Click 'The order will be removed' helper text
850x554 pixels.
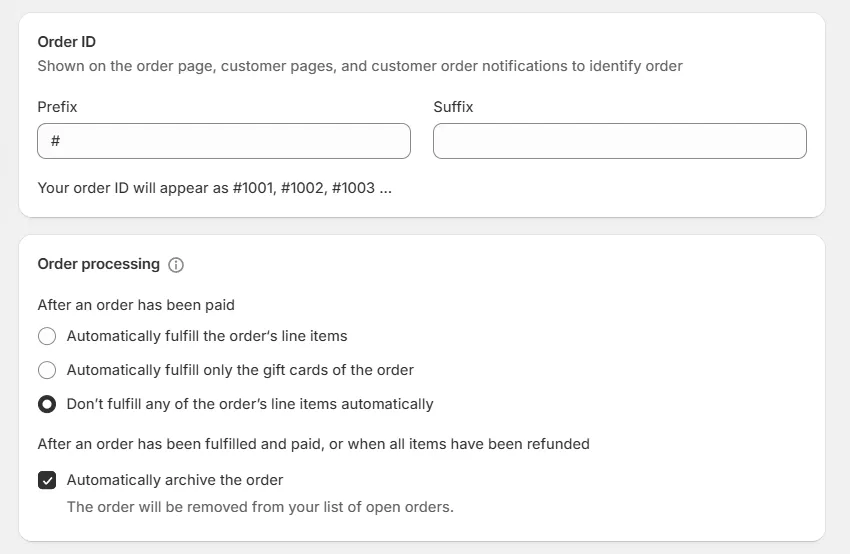tap(260, 507)
